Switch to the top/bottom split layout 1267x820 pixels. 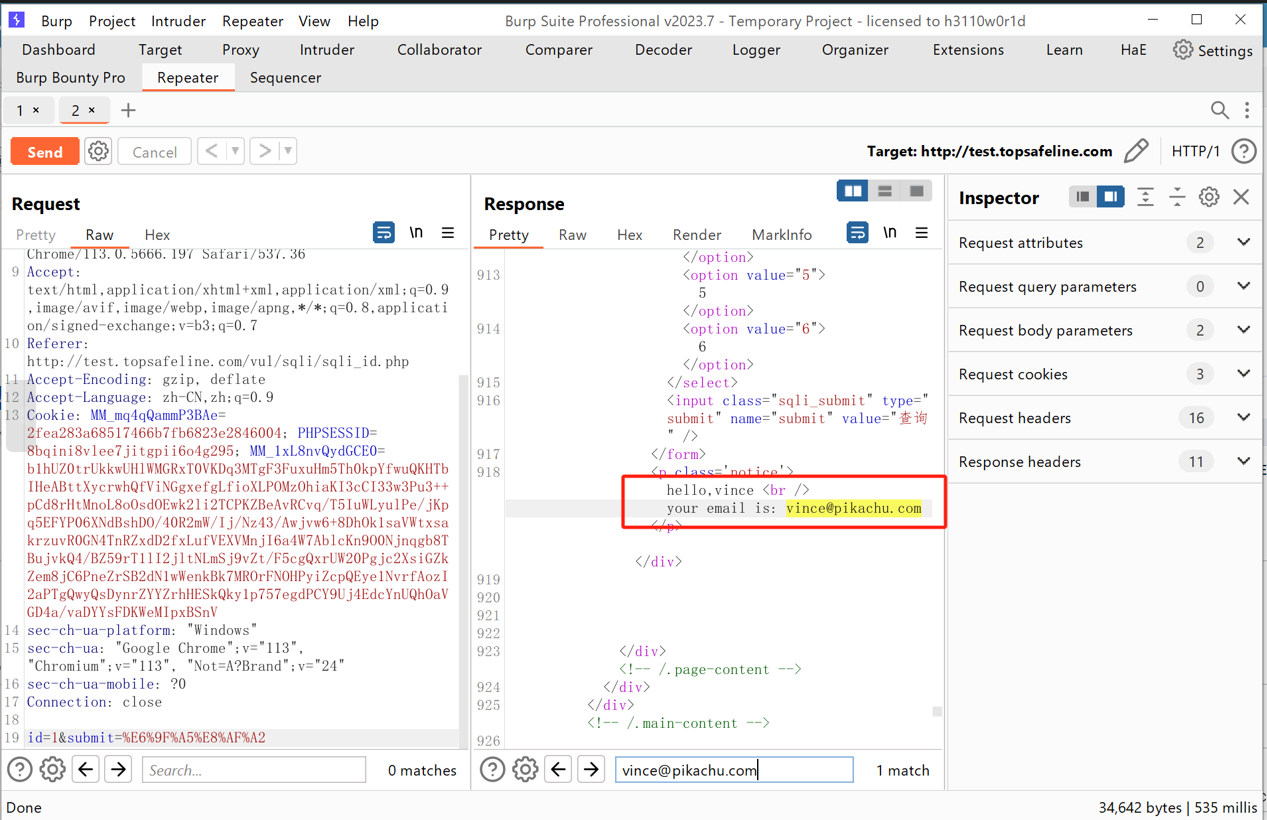pyautogui.click(x=885, y=191)
